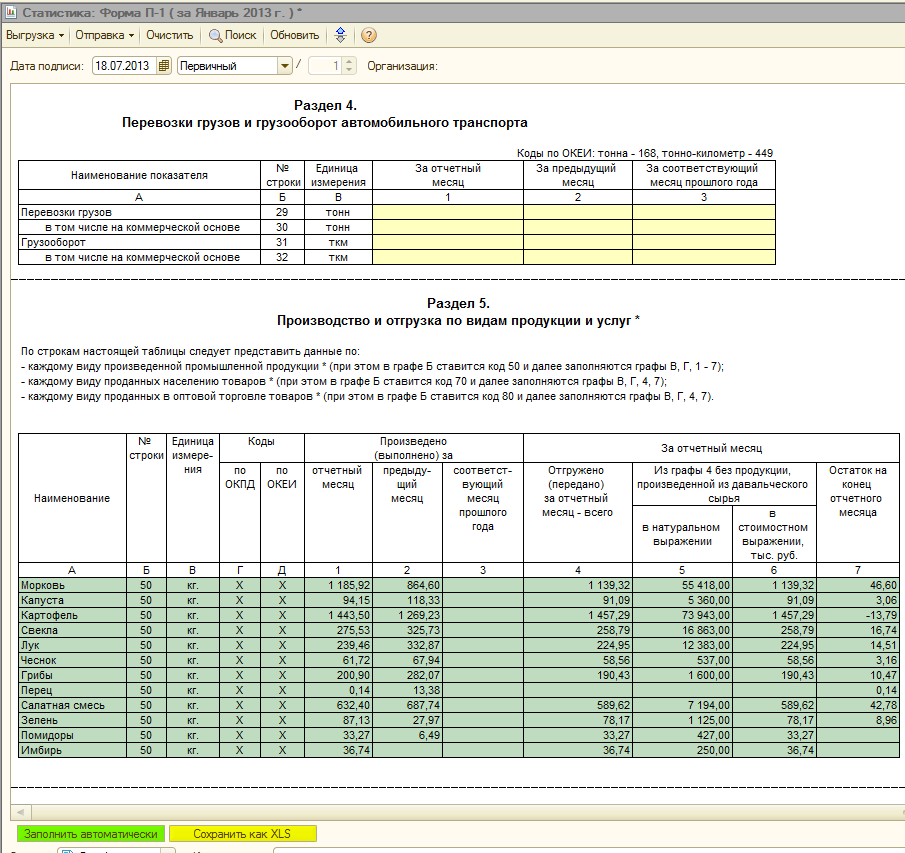This screenshot has width=905, height=853.
Task: Select row 30 cell for previous month
Action: tap(578, 227)
